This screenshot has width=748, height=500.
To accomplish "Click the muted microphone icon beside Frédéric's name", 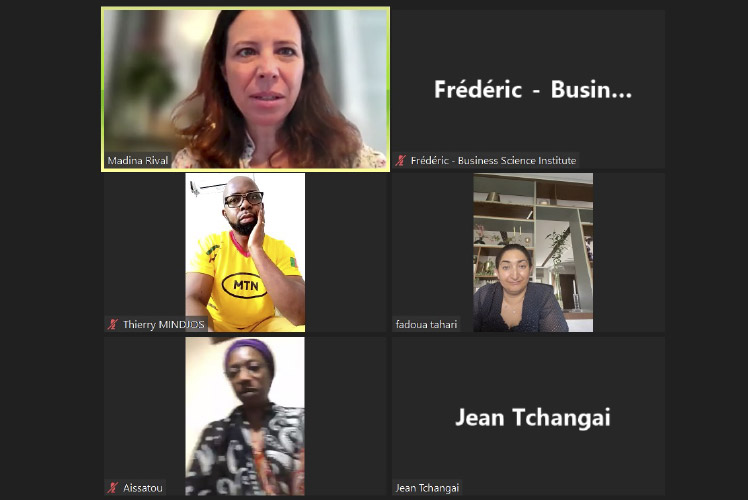I will [x=401, y=160].
